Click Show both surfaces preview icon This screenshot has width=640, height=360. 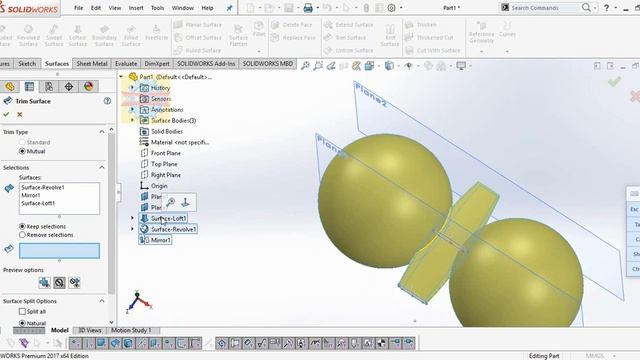pyautogui.click(x=74, y=282)
